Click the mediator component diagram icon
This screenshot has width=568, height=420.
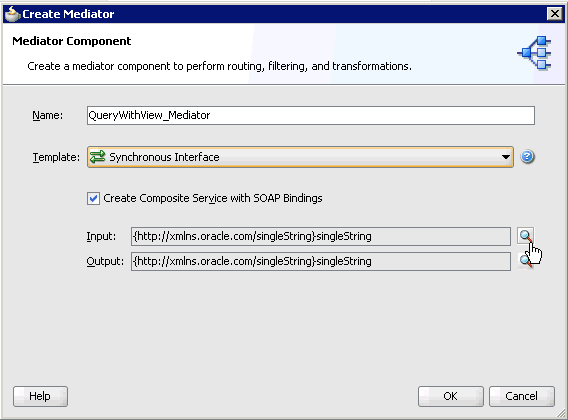click(x=534, y=53)
